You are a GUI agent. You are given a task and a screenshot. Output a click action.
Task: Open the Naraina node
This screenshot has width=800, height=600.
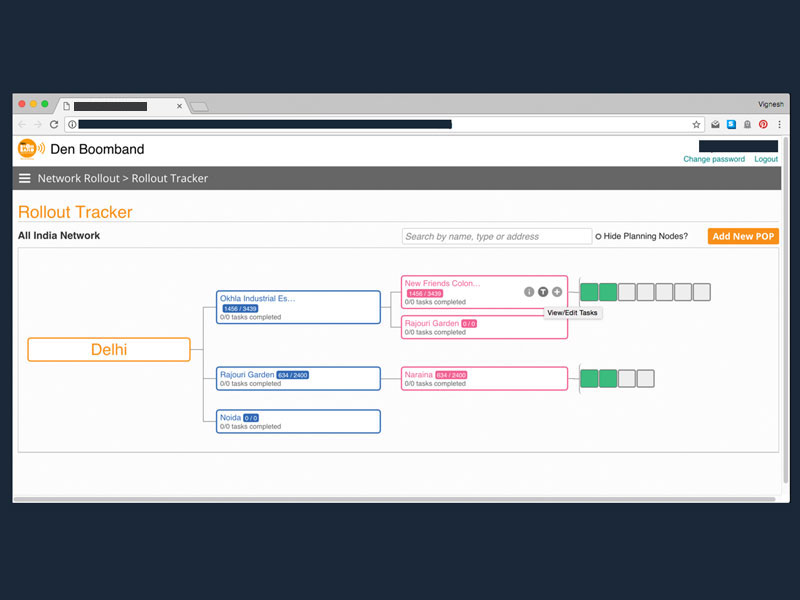point(484,378)
